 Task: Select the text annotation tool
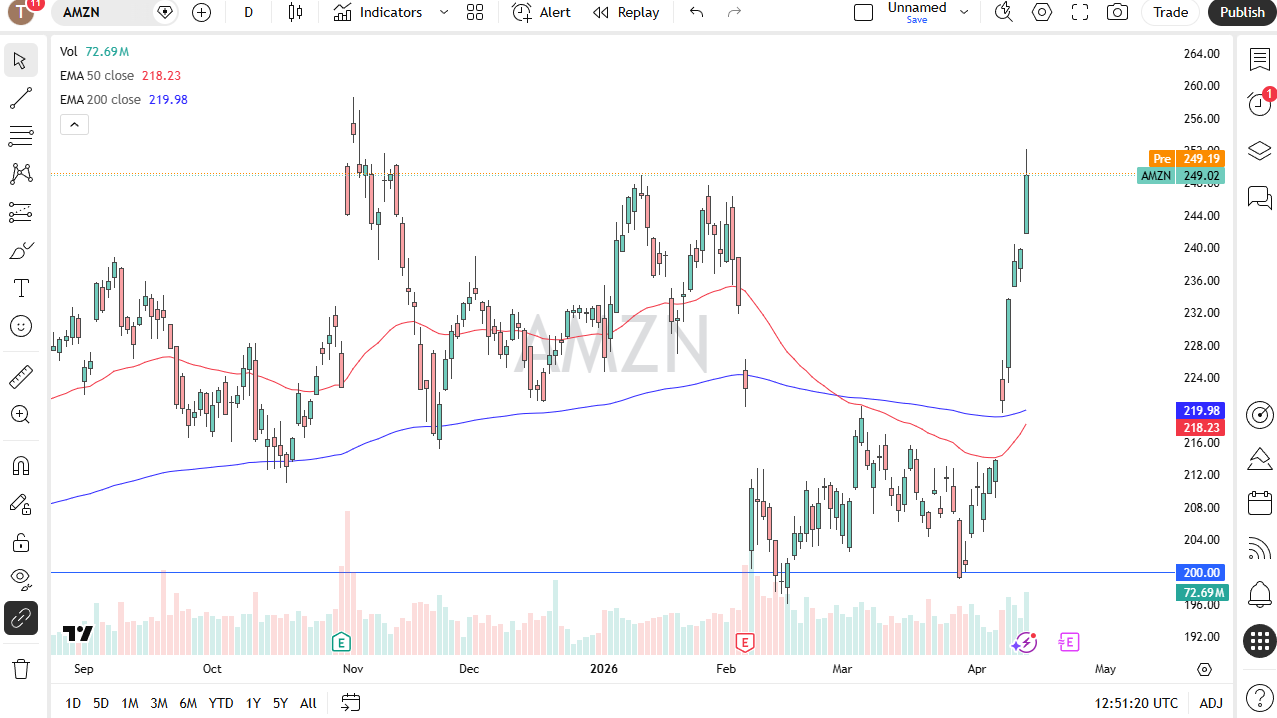pyautogui.click(x=20, y=288)
